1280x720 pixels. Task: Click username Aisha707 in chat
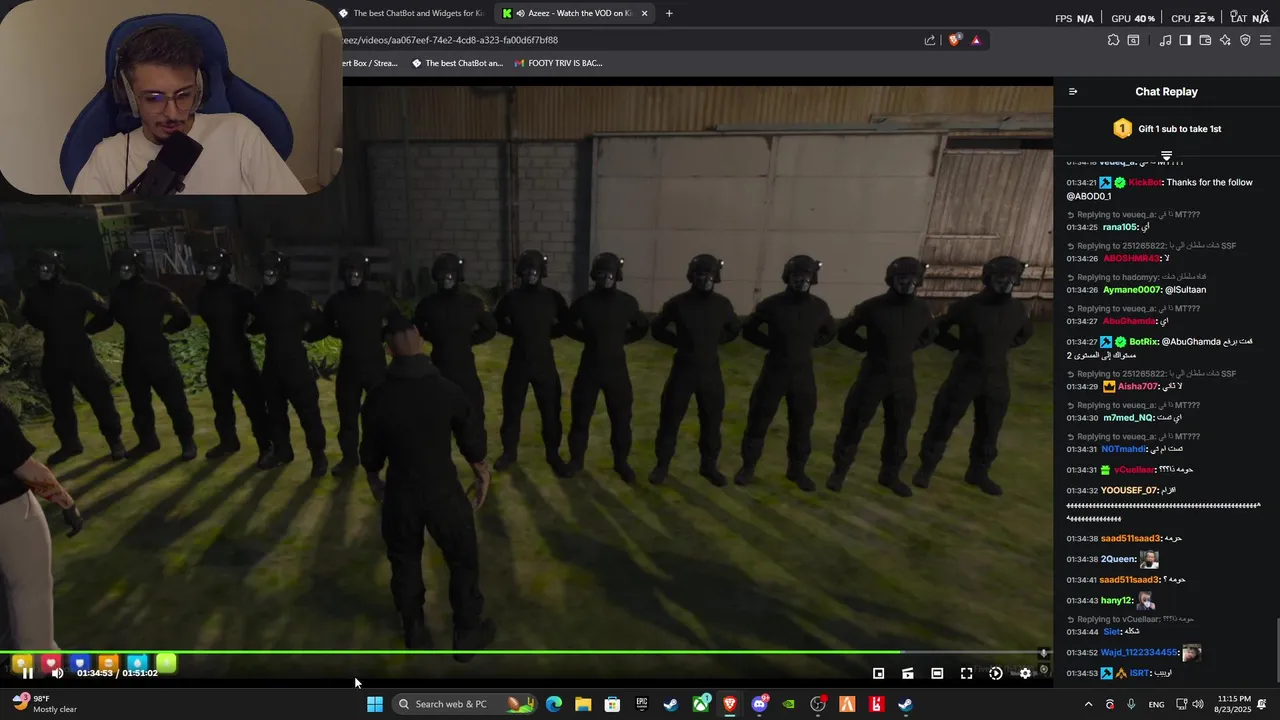click(1137, 386)
